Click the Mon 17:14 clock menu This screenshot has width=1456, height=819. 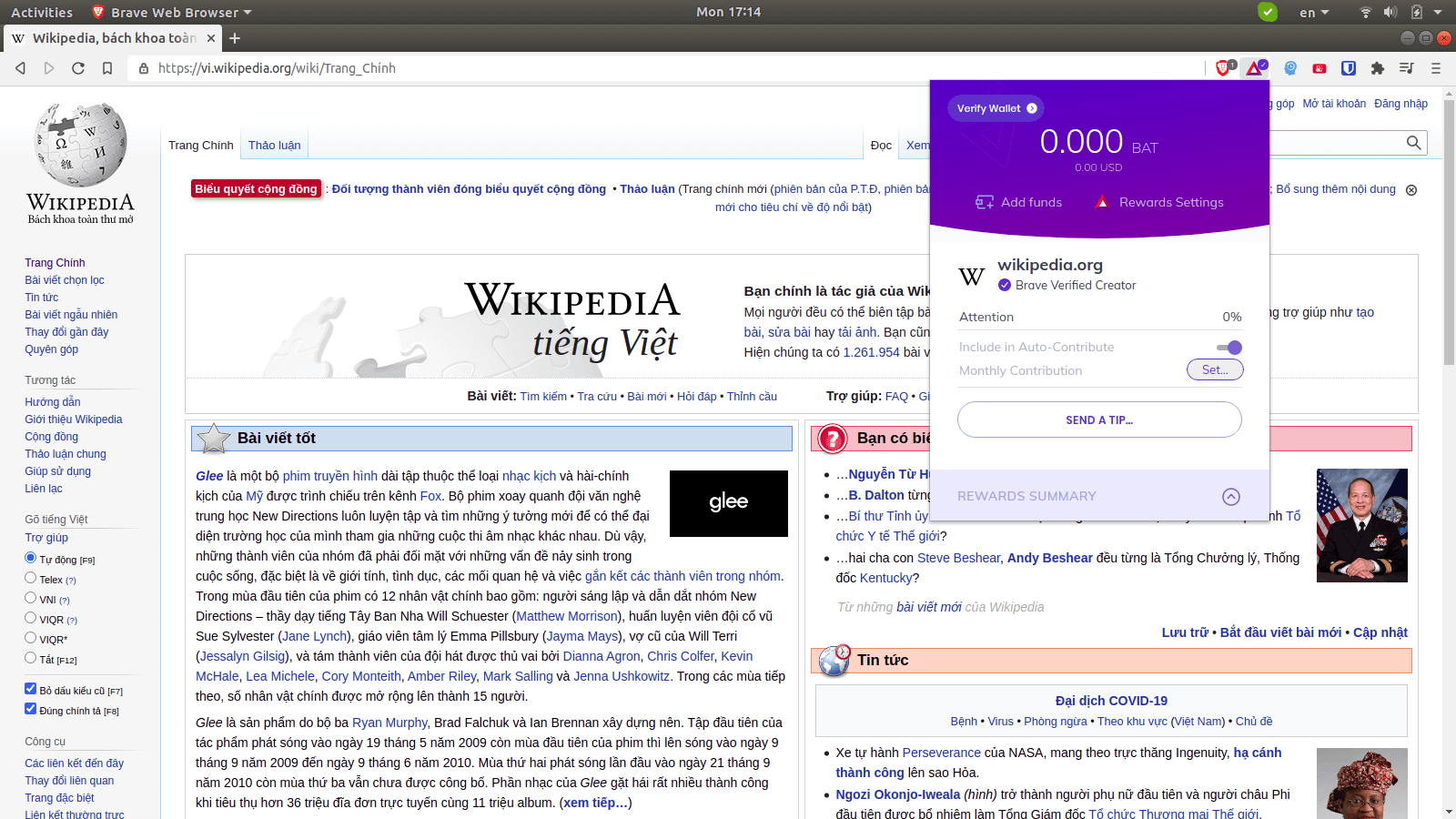[x=728, y=12]
